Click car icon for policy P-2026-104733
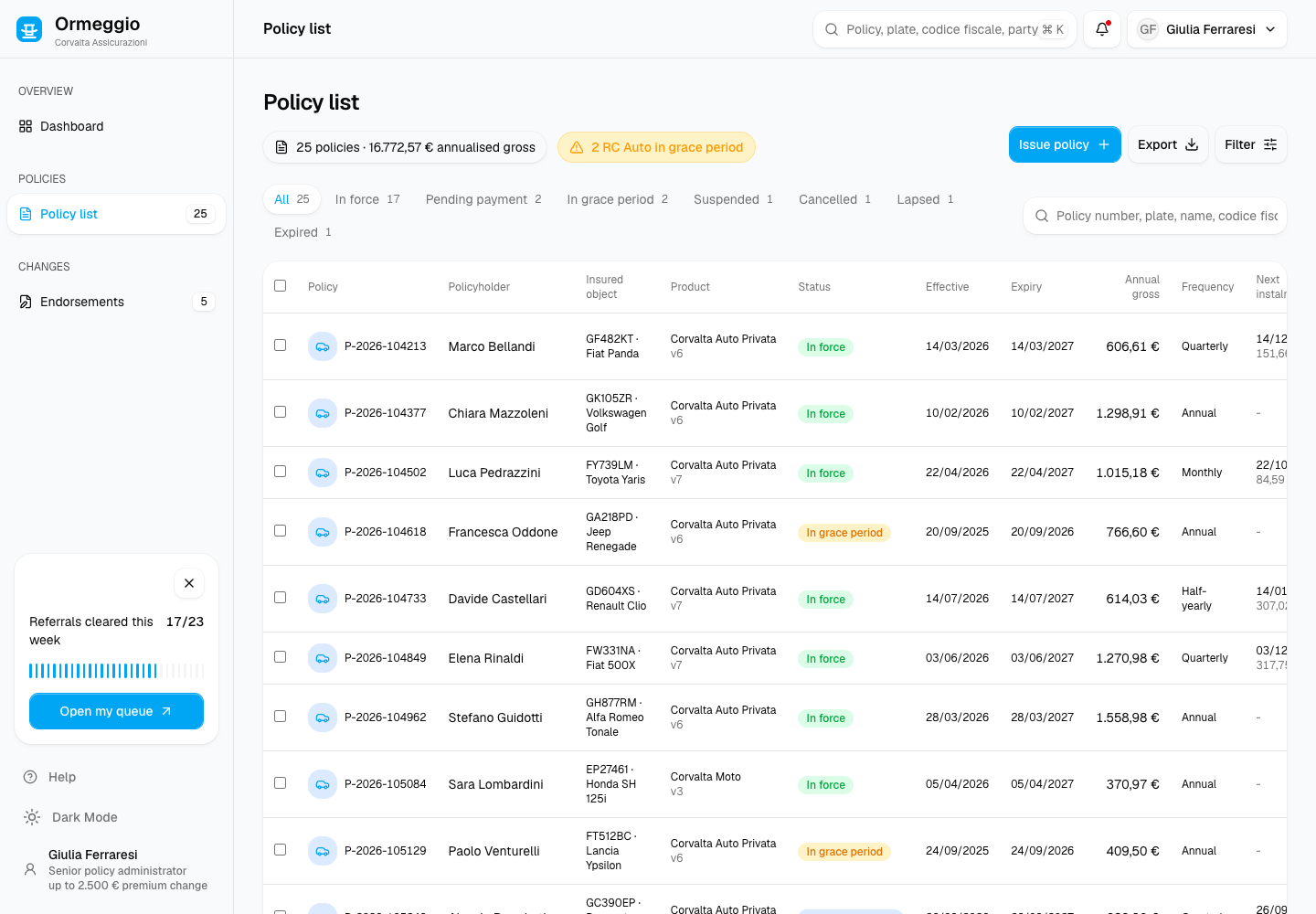Screen dimensions: 1316x914 [x=323, y=599]
